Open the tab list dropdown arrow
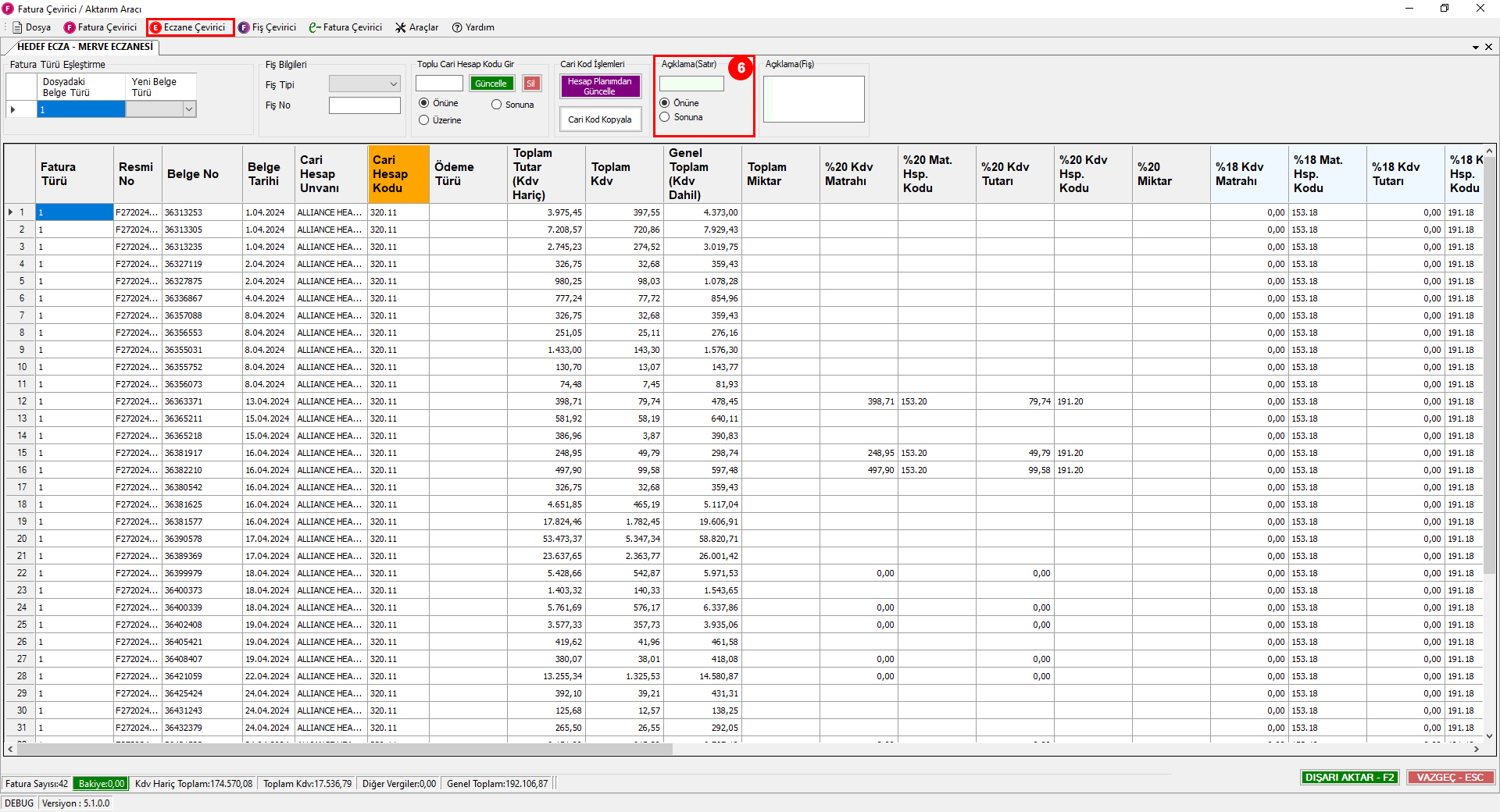Image resolution: width=1500 pixels, height=812 pixels. (1476, 47)
